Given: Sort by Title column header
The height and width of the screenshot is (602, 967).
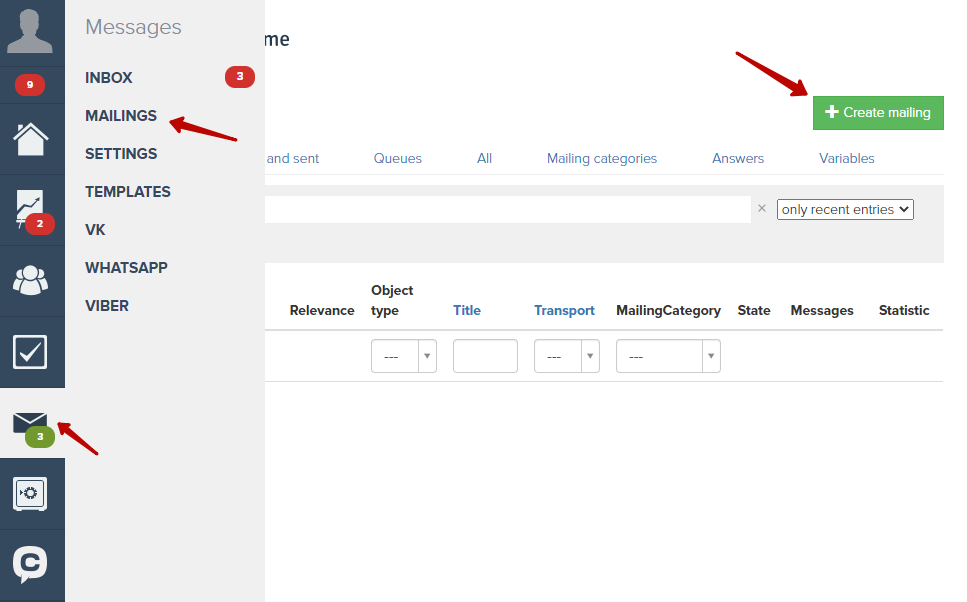Looking at the screenshot, I should pyautogui.click(x=467, y=310).
